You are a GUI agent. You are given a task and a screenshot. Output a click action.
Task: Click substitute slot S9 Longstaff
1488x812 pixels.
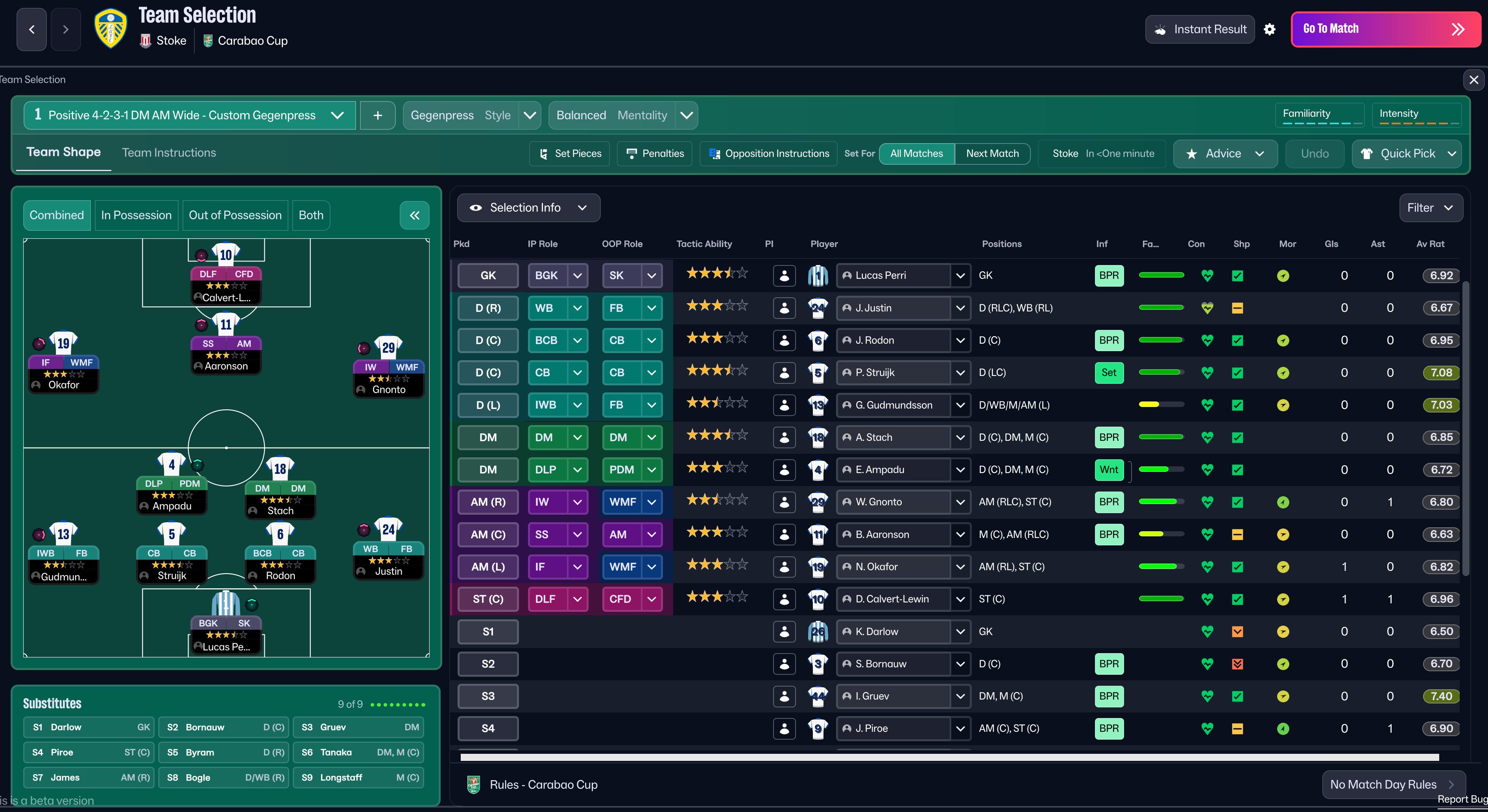(359, 777)
